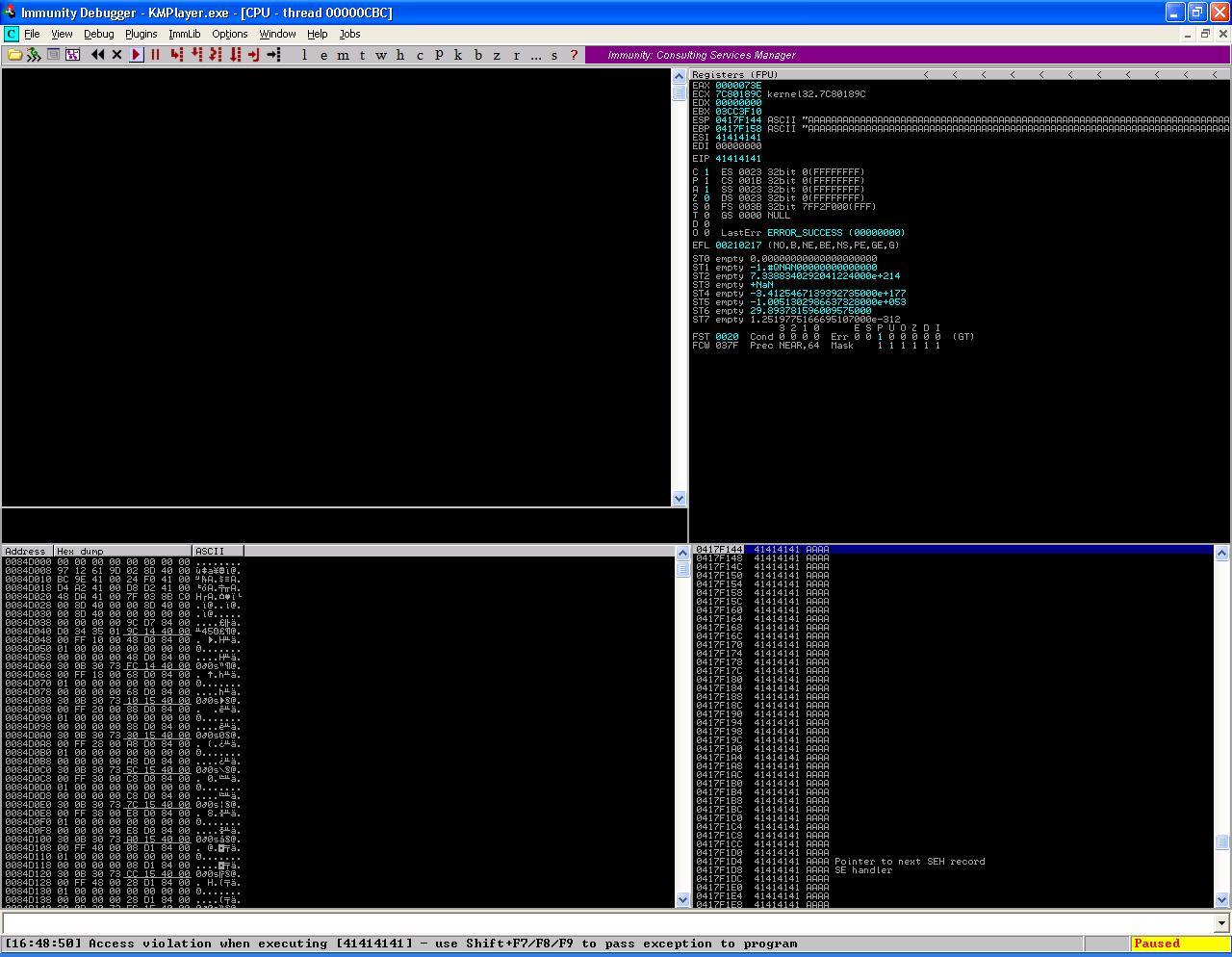Close the program with the X toolbar icon
Screen dimensions: 1232x957
[x=117, y=55]
